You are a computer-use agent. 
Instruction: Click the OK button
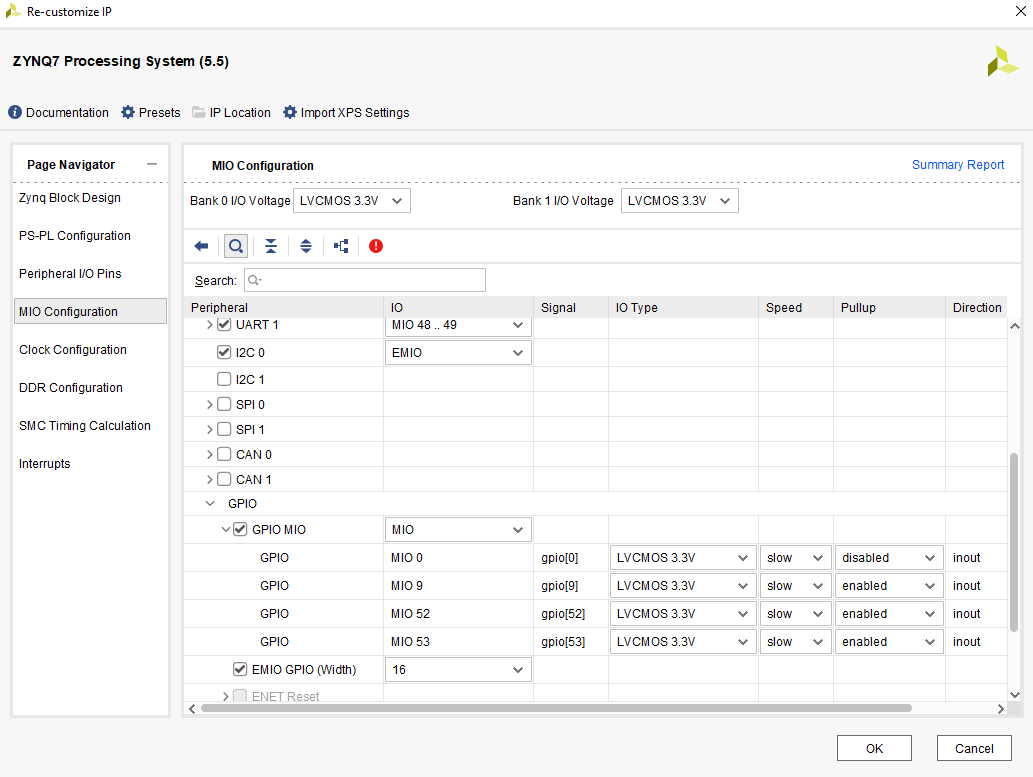[874, 748]
